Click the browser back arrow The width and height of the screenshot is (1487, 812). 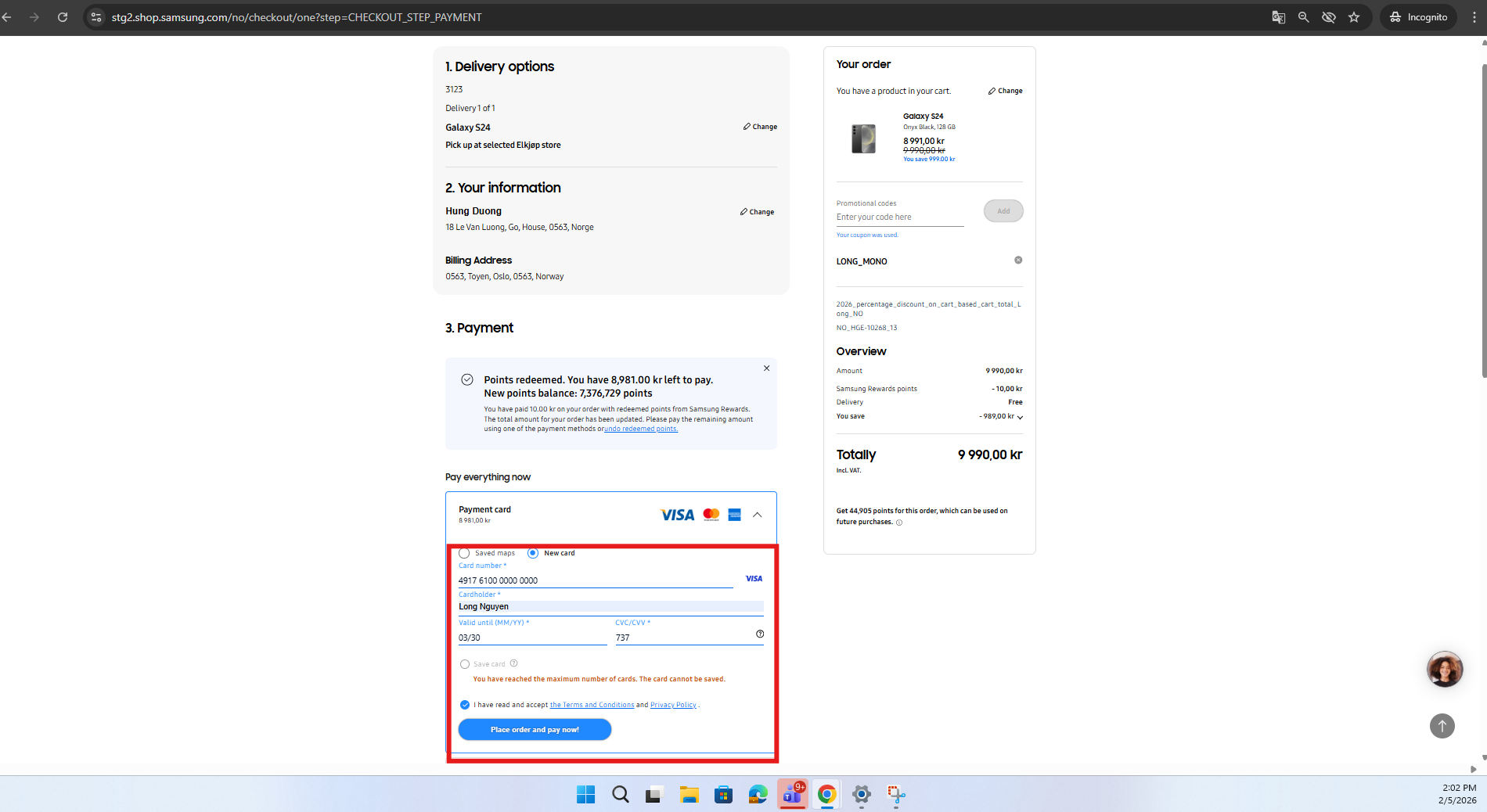[7, 17]
